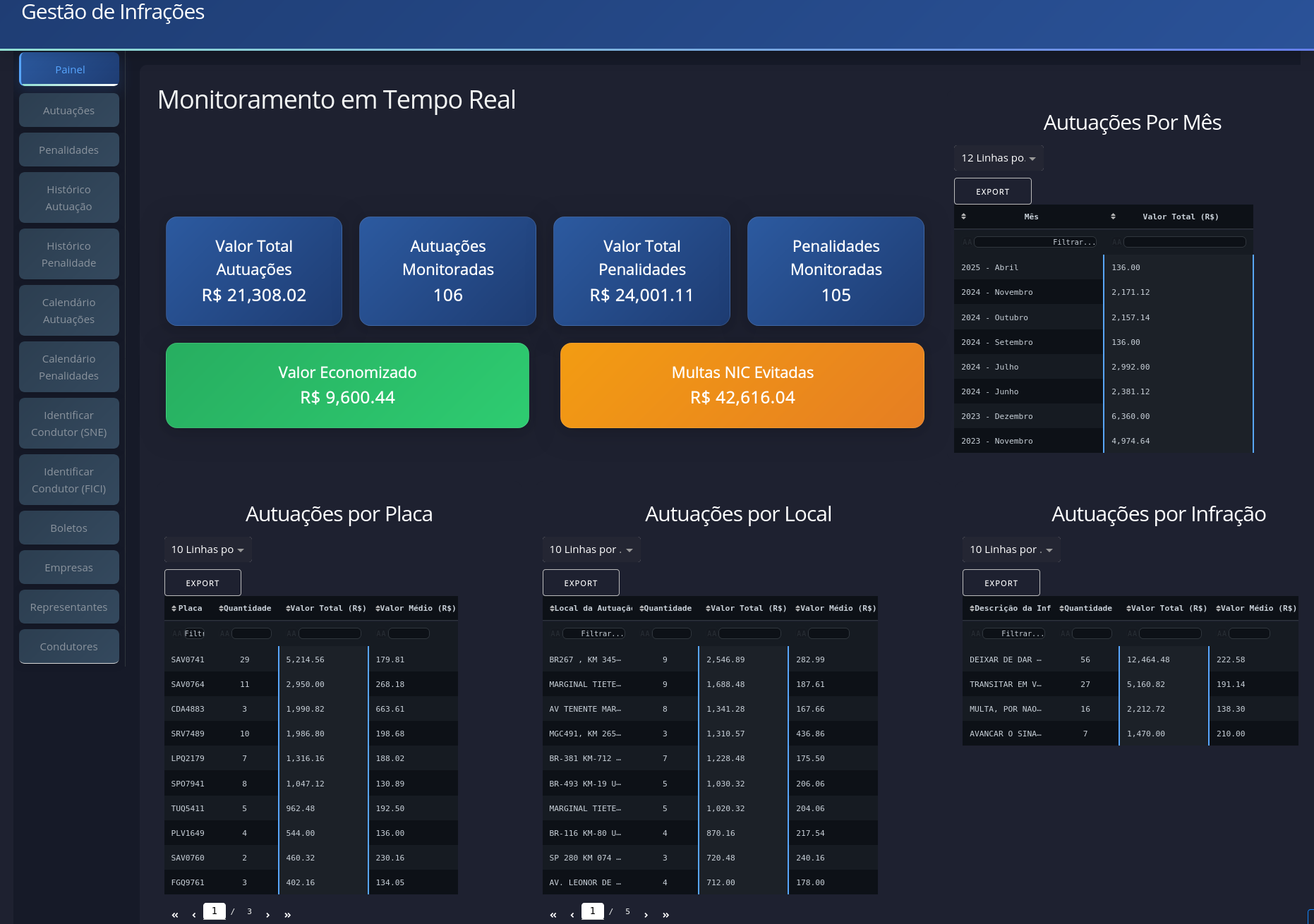1314x924 pixels.
Task: Click the Mês column filter field
Action: [x=1035, y=242]
